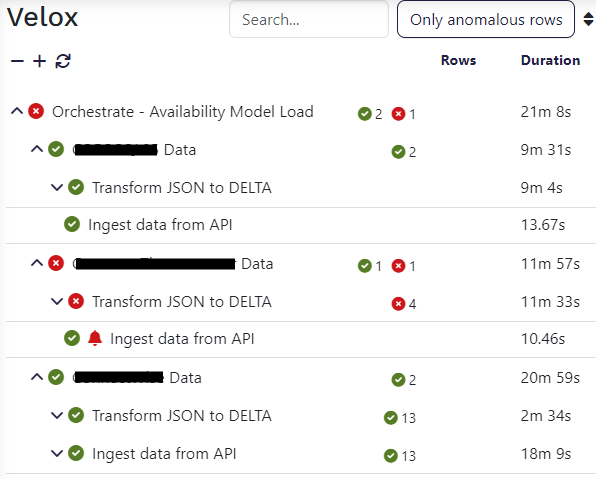This screenshot has width=596, height=479.
Task: Collapse the Data row lasting 9m 31s
Action: (37, 149)
